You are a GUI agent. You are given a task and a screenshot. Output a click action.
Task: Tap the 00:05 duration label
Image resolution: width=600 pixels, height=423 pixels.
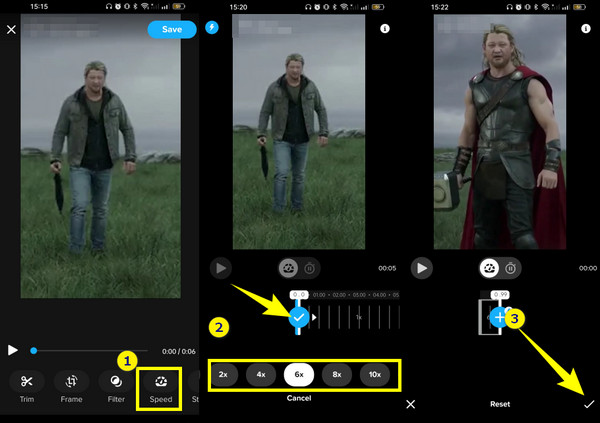[387, 268]
